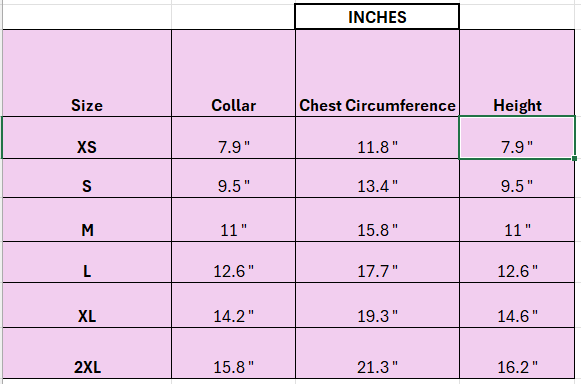The width and height of the screenshot is (581, 384).
Task: Select the L chest value 17.7"
Action: (x=377, y=262)
